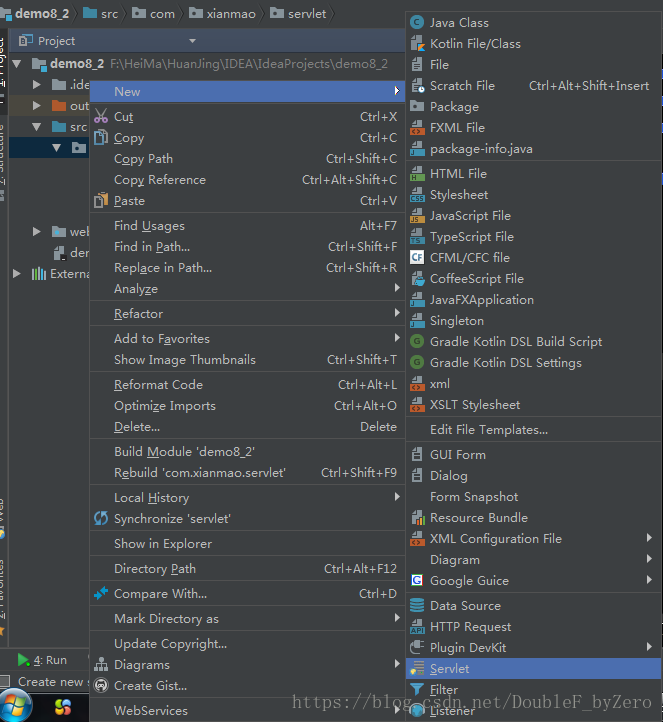Image resolution: width=663 pixels, height=722 pixels.
Task: Collapse the src folder node
Action: [37, 127]
